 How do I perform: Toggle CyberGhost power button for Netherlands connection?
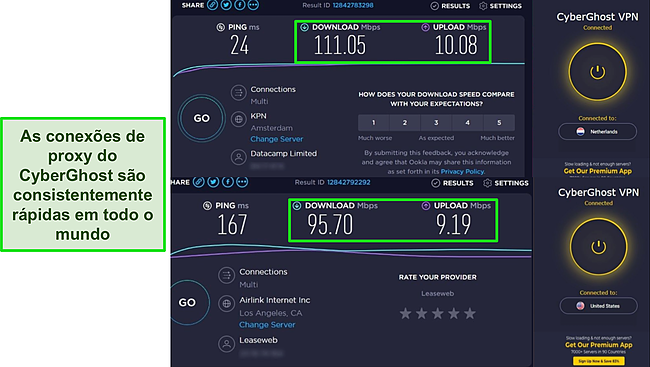coord(597,72)
